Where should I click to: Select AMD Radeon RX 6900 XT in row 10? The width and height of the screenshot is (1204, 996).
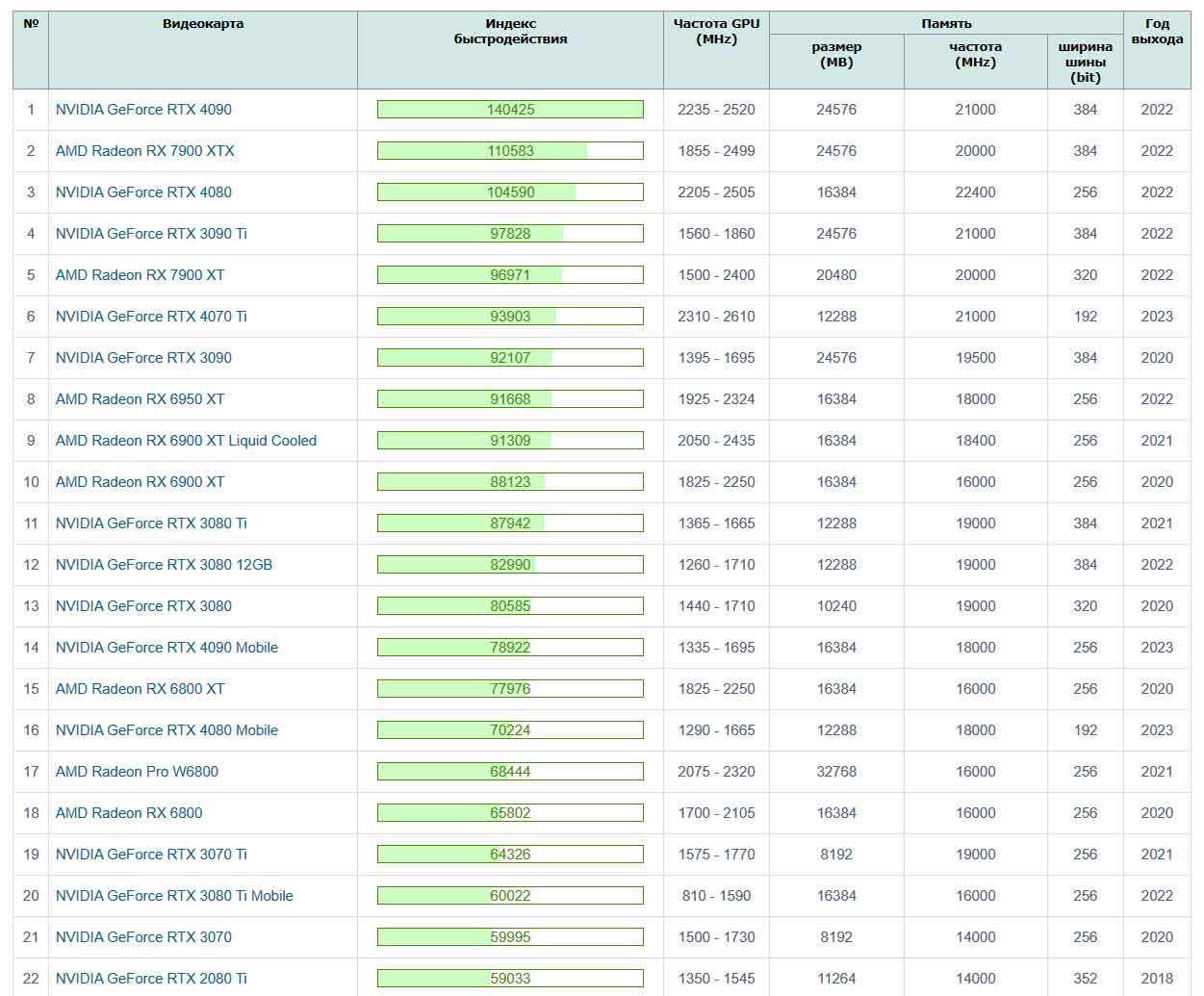tap(141, 482)
